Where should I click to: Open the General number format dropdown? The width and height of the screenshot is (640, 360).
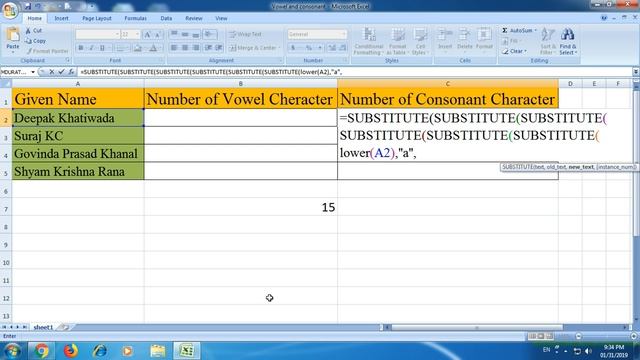point(344,34)
